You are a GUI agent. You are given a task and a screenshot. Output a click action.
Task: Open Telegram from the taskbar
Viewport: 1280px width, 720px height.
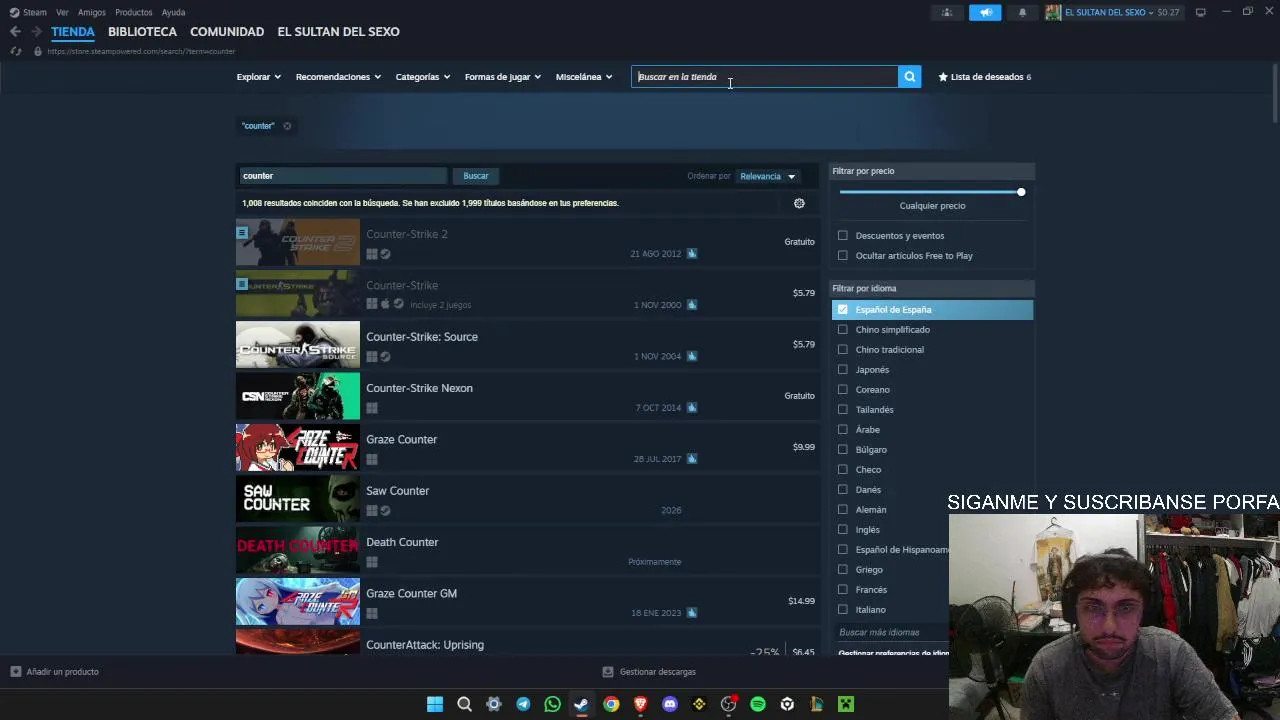point(523,704)
